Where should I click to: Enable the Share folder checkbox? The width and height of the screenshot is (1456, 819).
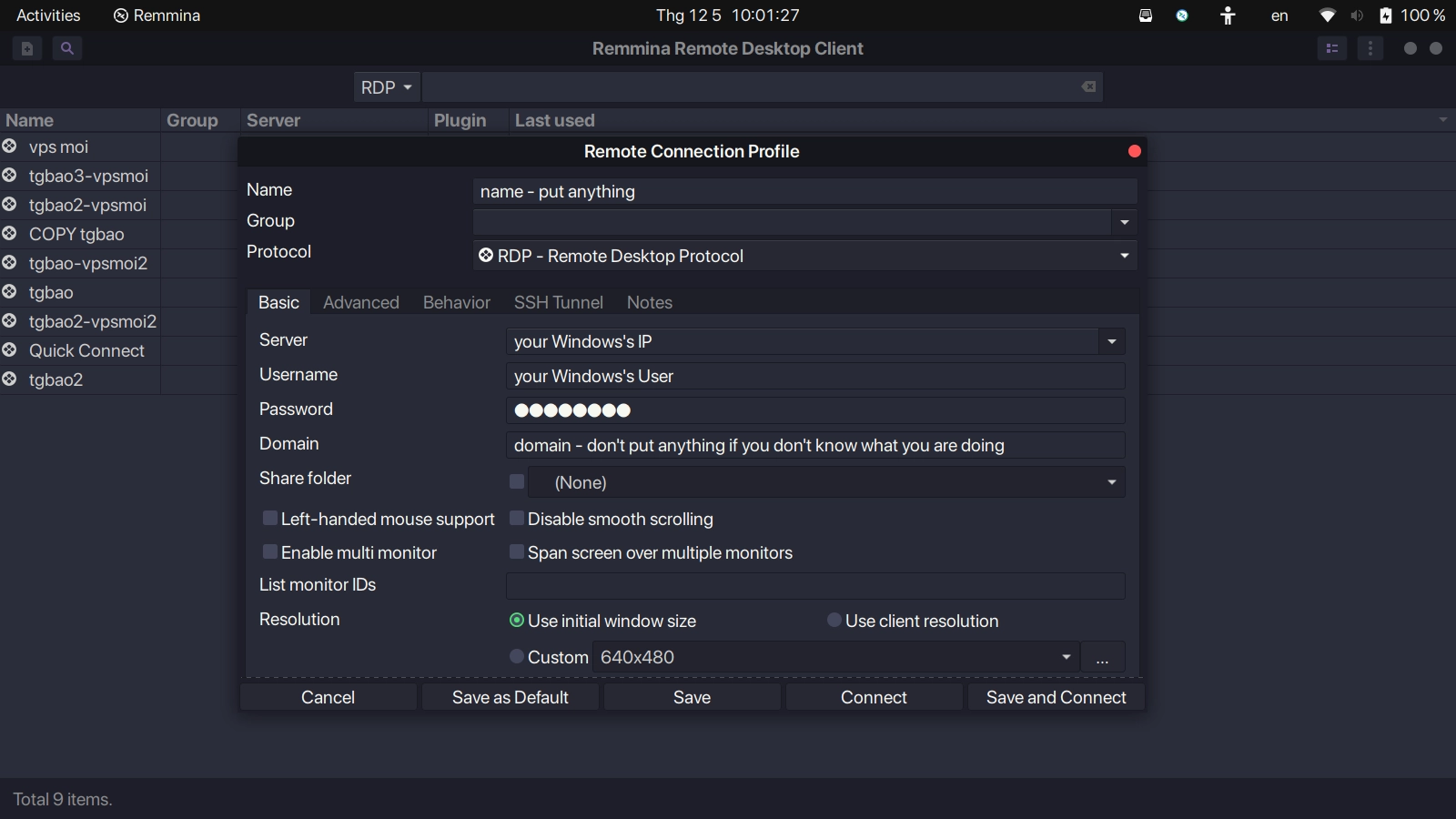point(517,481)
